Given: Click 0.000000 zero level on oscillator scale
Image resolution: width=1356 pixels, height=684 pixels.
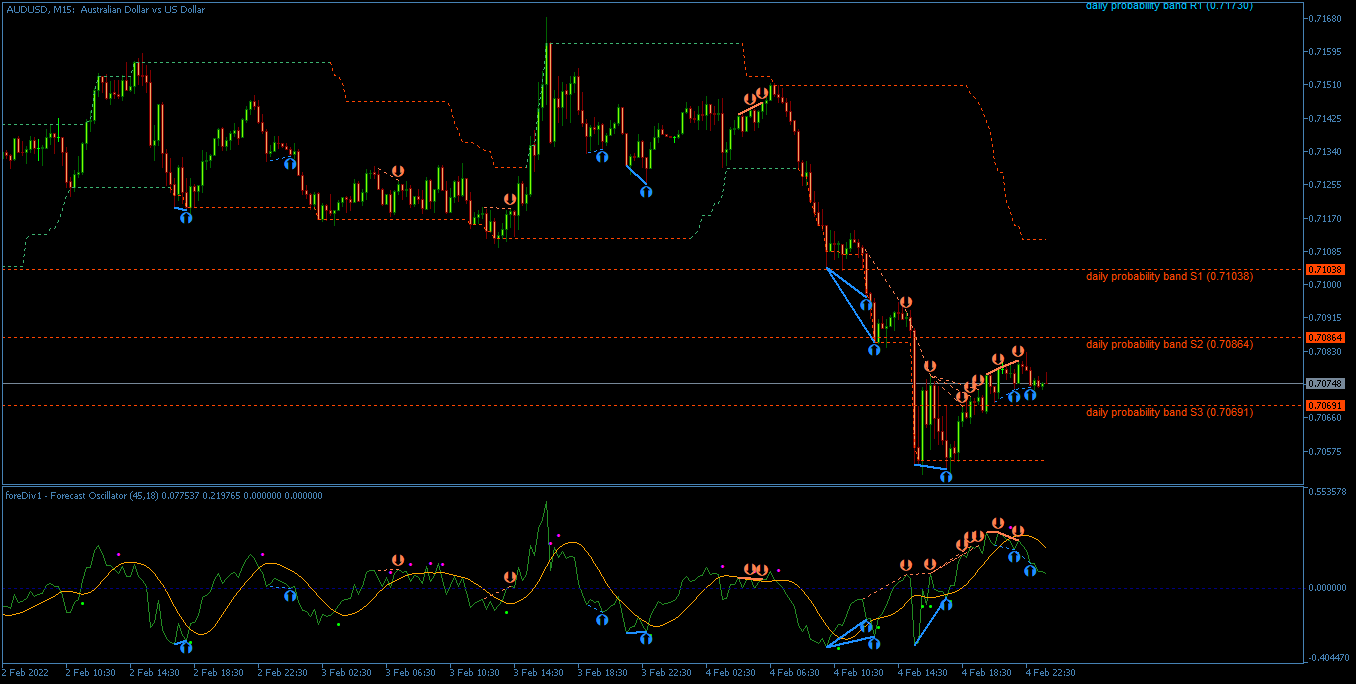Looking at the screenshot, I should click(1328, 588).
